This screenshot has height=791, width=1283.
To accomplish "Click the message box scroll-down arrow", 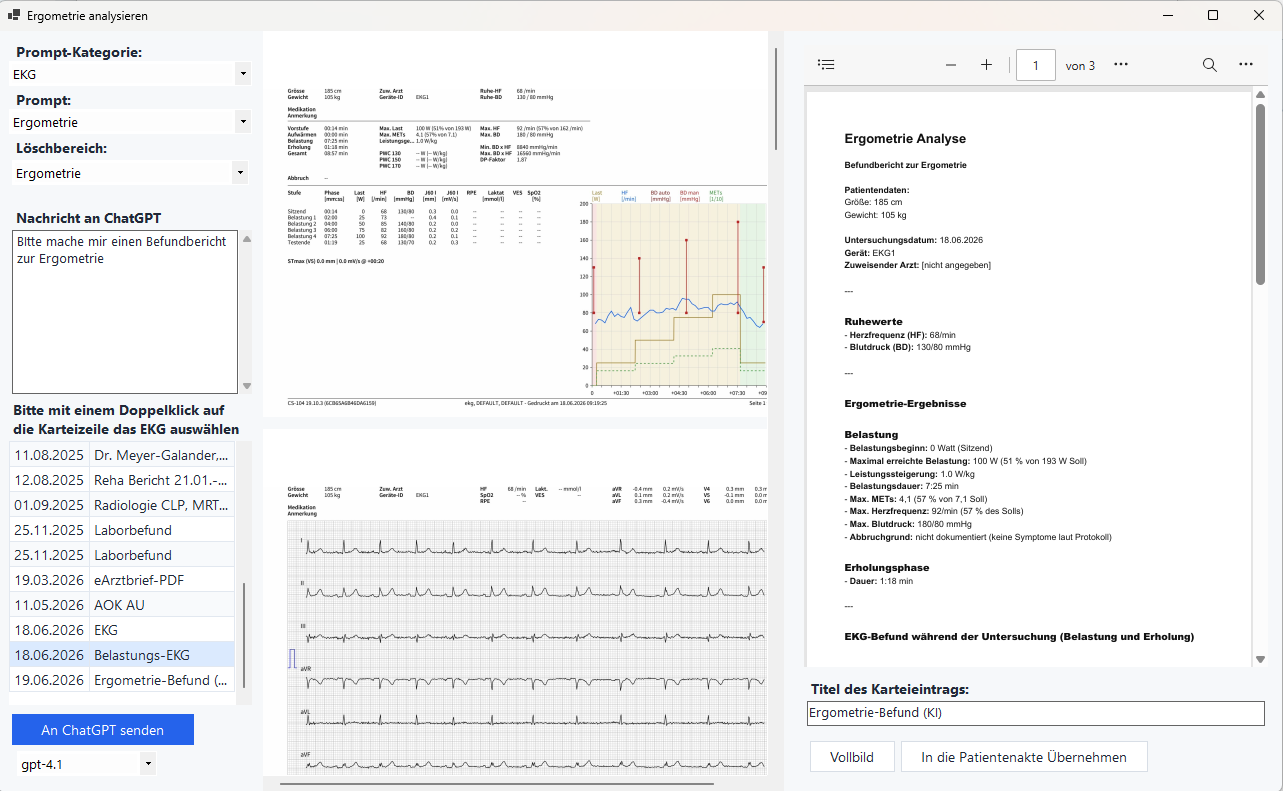I will pos(247,386).
